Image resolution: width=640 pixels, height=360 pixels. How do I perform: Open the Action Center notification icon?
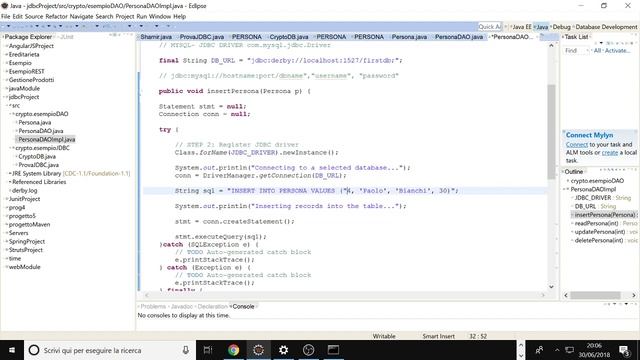click(624, 350)
